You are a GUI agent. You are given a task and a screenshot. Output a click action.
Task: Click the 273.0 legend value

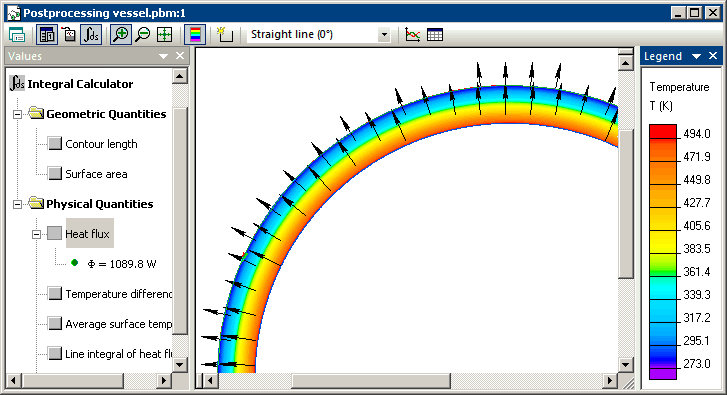point(697,364)
